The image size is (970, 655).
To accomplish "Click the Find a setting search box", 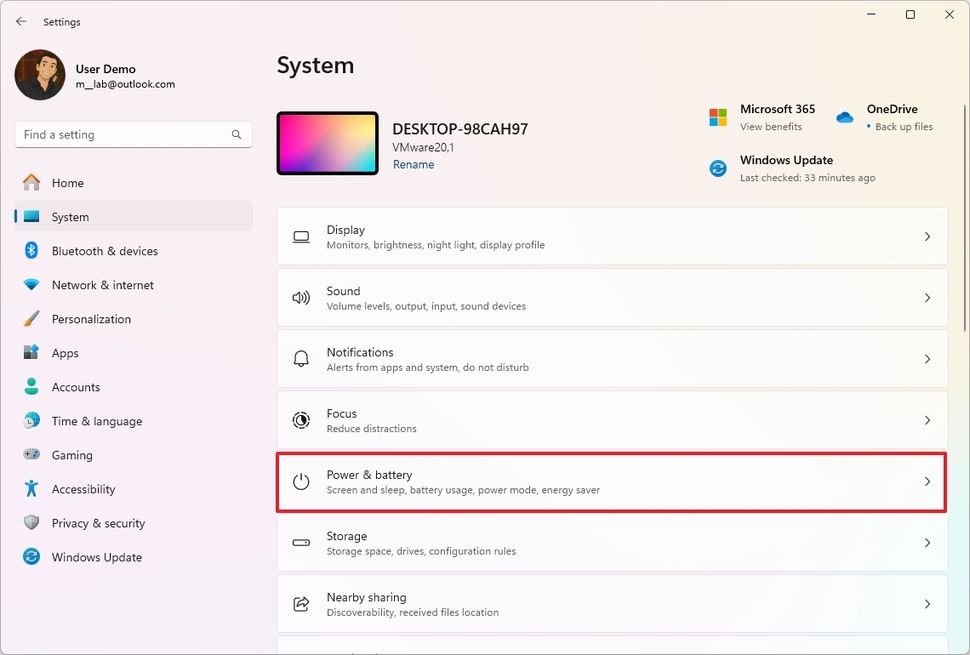I will 133,134.
